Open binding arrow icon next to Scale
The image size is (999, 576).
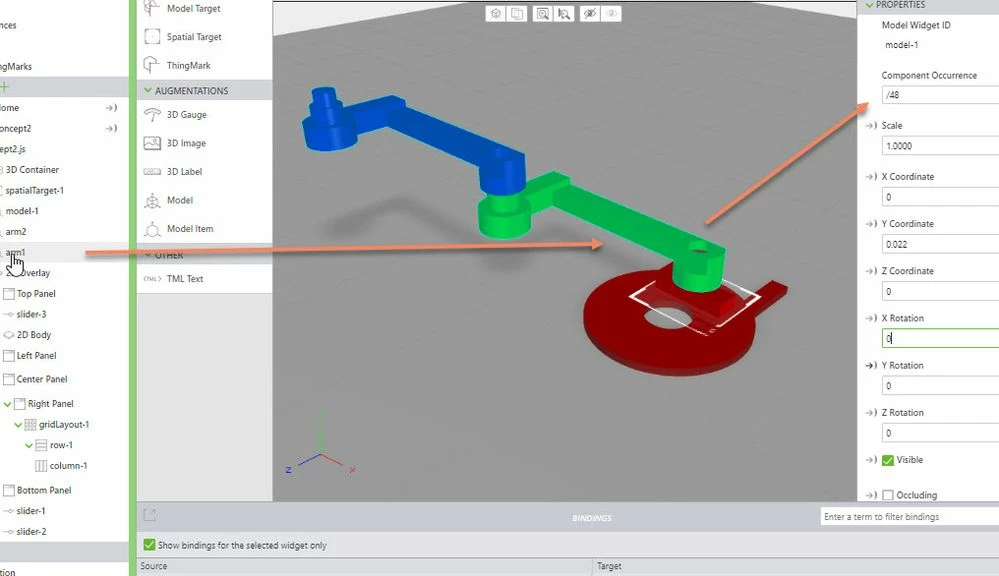871,126
